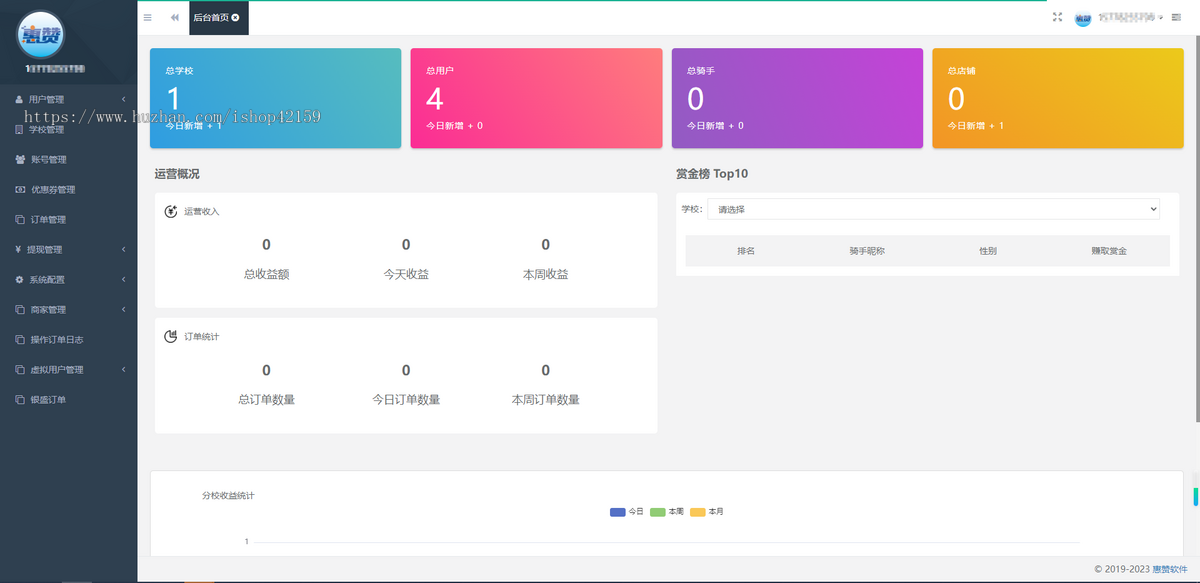Viewport: 1200px width, 583px height.
Task: Click the 订单统计 pie chart icon
Action: tap(171, 336)
